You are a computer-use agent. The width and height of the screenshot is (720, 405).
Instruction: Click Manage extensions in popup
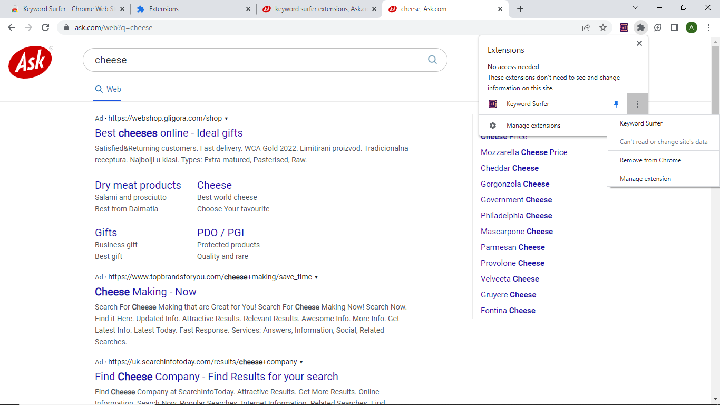(533, 125)
